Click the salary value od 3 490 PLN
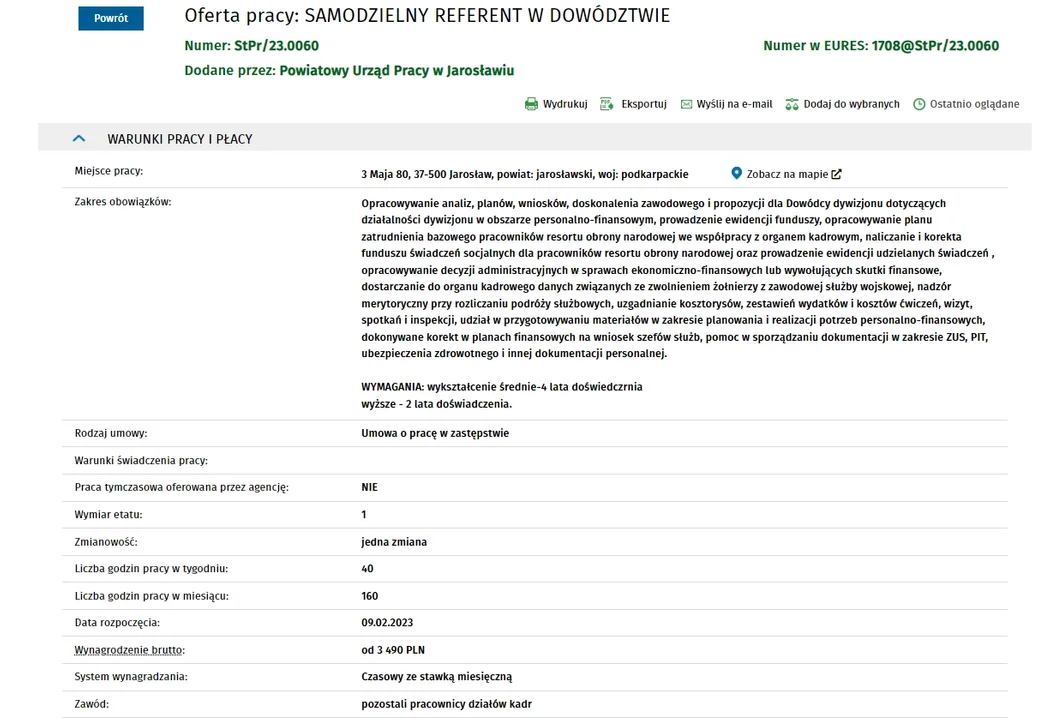 coord(393,650)
